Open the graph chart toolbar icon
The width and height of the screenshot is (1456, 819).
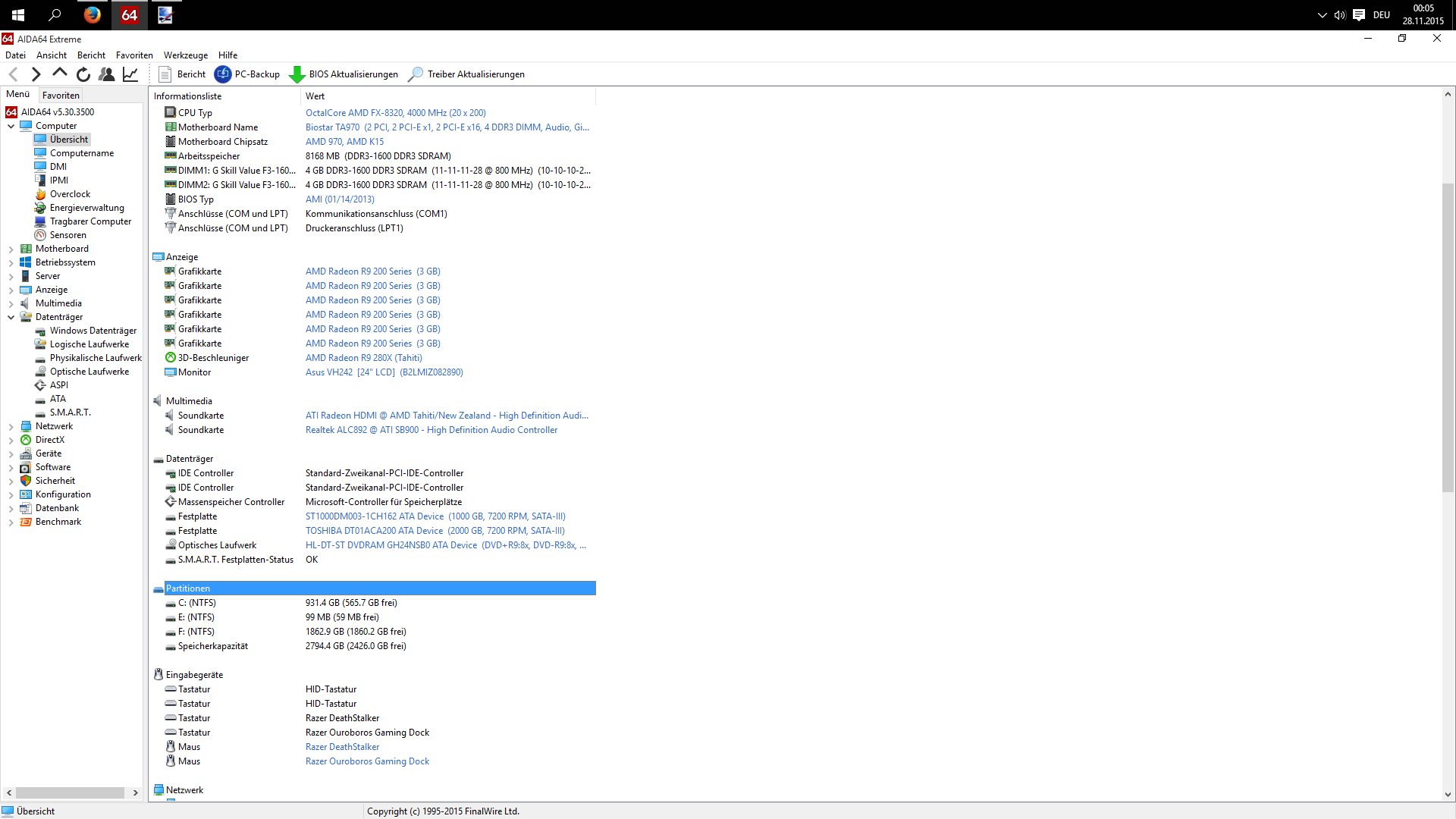coord(130,74)
